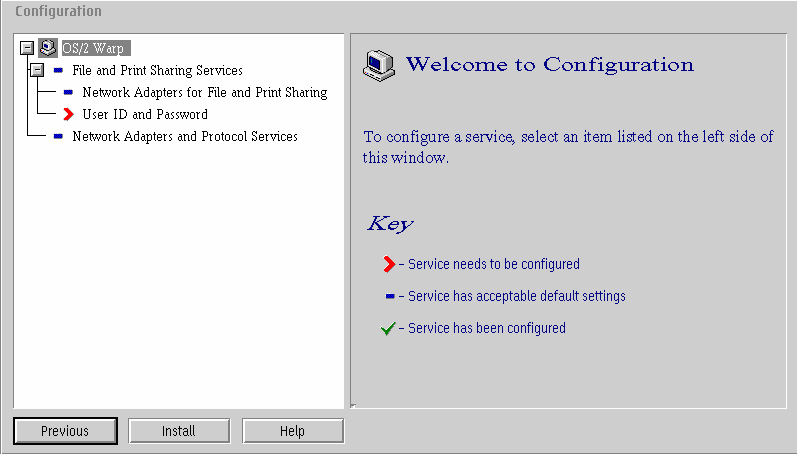The width and height of the screenshot is (797, 454).
Task: Select Network Adapters for File and Print Sharing
Action: (205, 93)
